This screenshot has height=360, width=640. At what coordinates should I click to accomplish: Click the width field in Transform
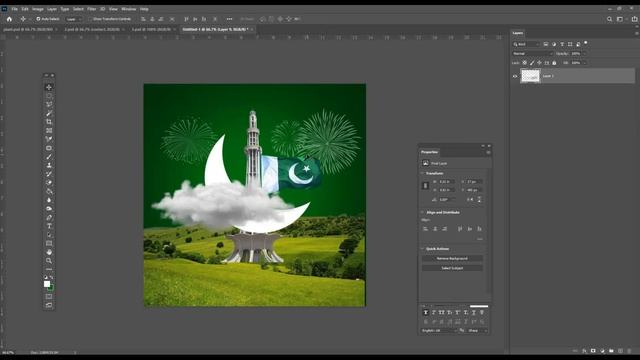point(447,182)
